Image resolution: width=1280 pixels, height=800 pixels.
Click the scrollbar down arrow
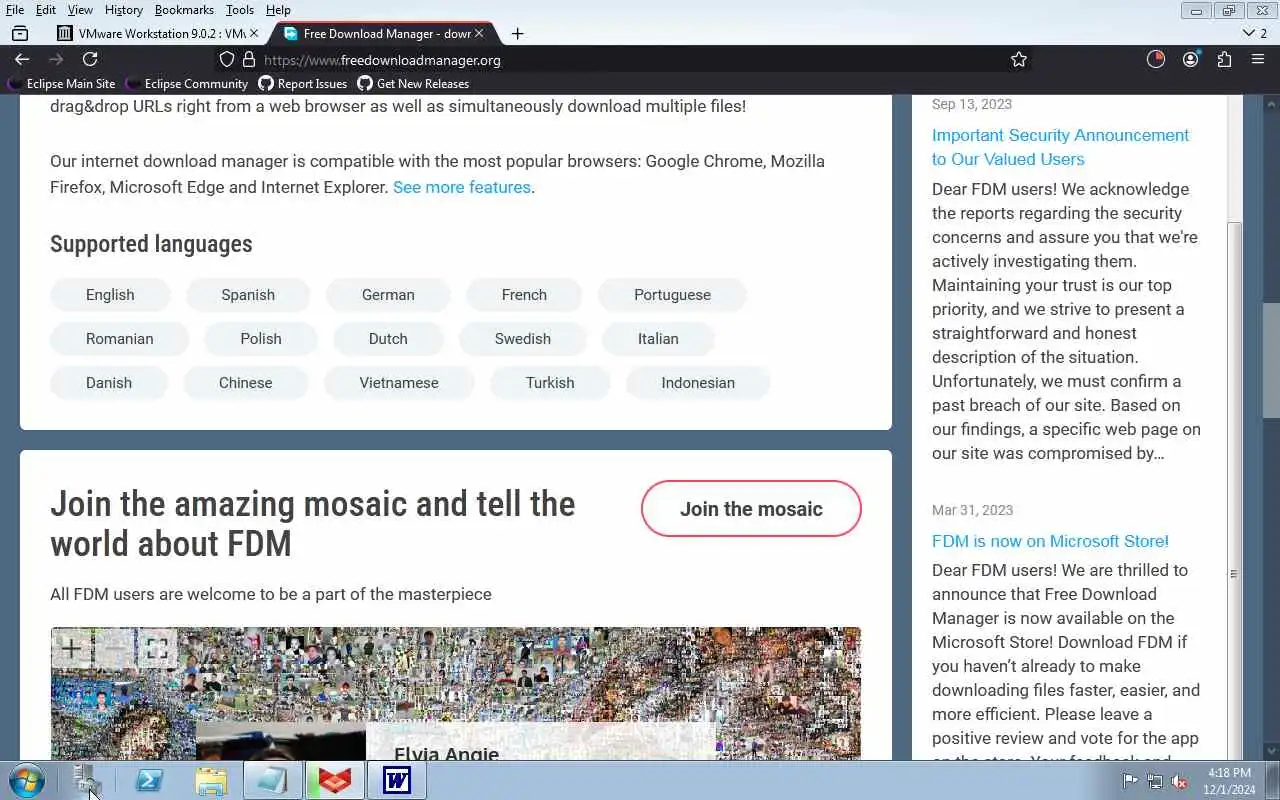point(1271,751)
